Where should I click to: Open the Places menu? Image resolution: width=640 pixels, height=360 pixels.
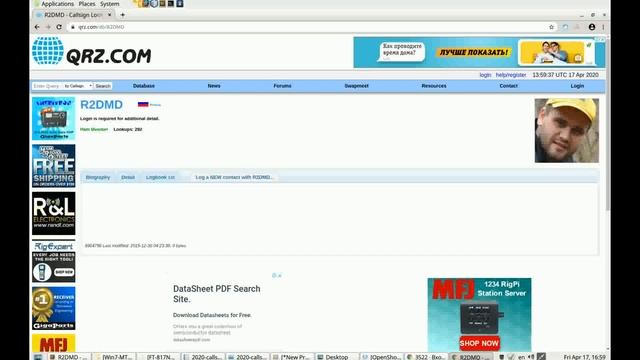[87, 4]
